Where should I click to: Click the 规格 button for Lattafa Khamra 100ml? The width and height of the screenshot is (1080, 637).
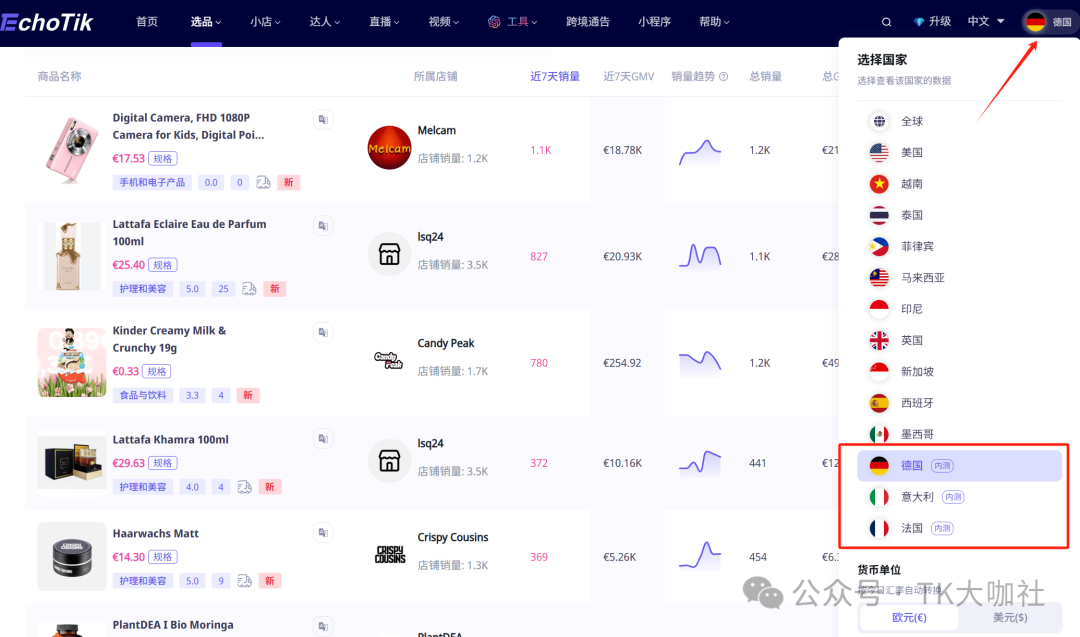pos(163,462)
